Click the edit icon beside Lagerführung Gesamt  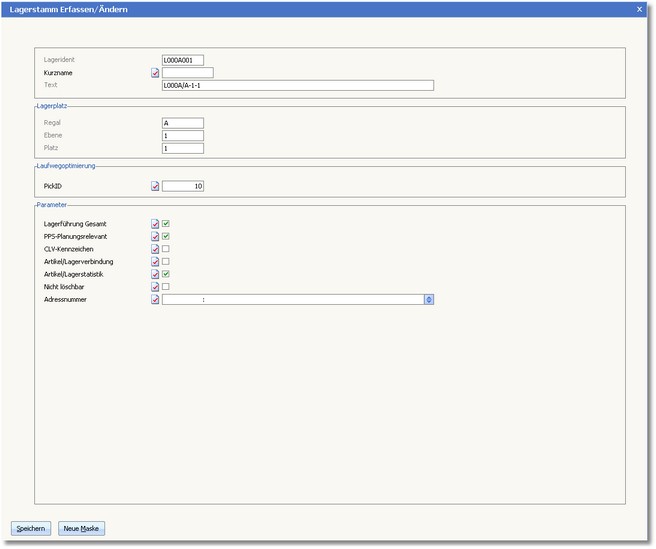point(155,224)
